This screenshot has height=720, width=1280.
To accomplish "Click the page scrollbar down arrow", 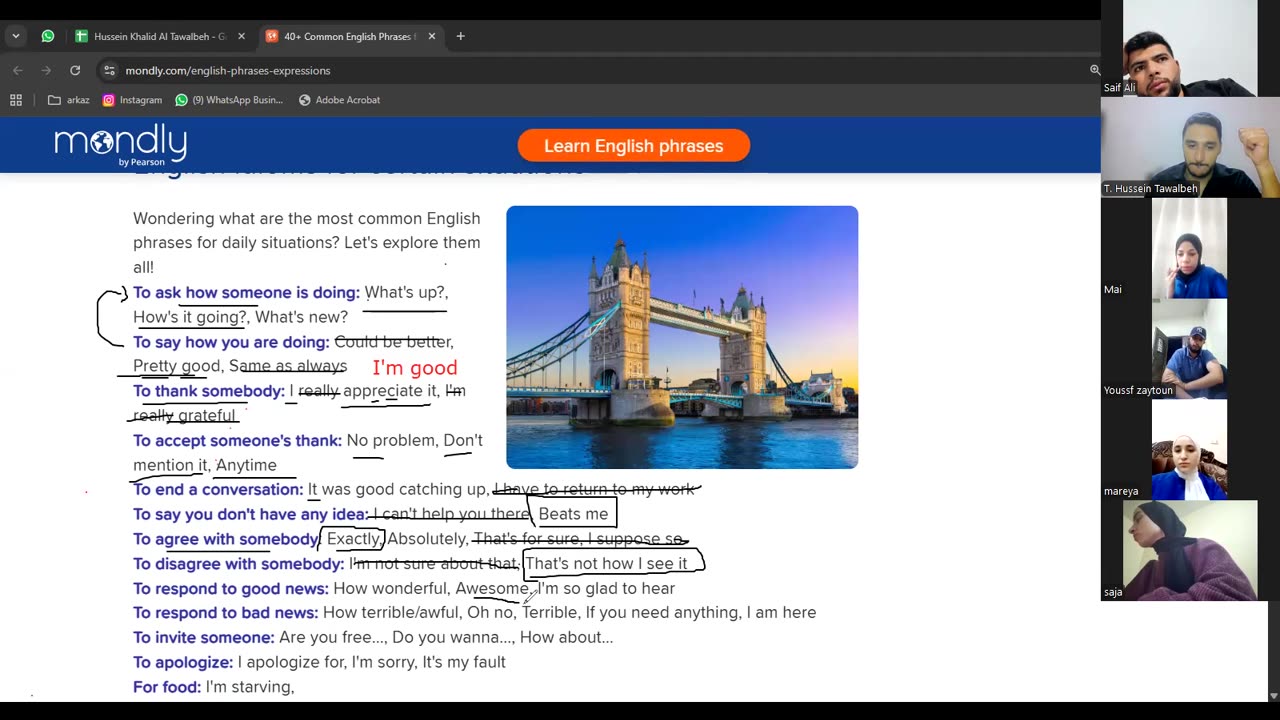I will (x=1273, y=695).
